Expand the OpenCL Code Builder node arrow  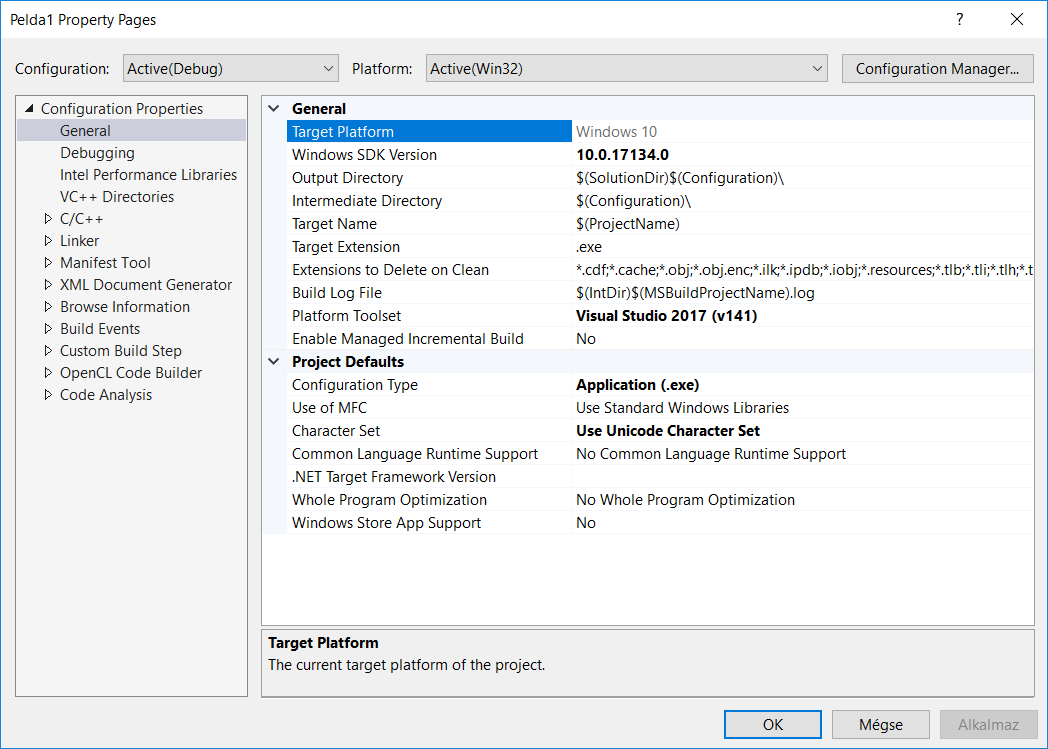point(48,373)
